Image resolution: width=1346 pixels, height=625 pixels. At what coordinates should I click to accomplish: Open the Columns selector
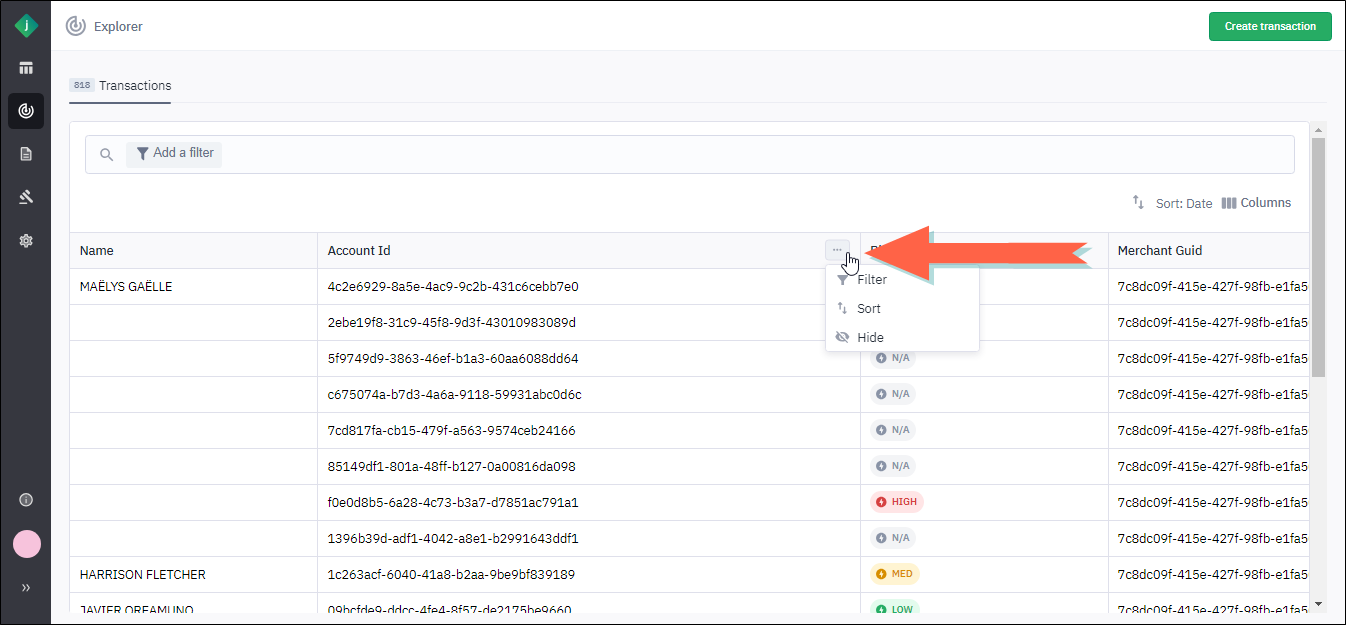tap(1256, 203)
